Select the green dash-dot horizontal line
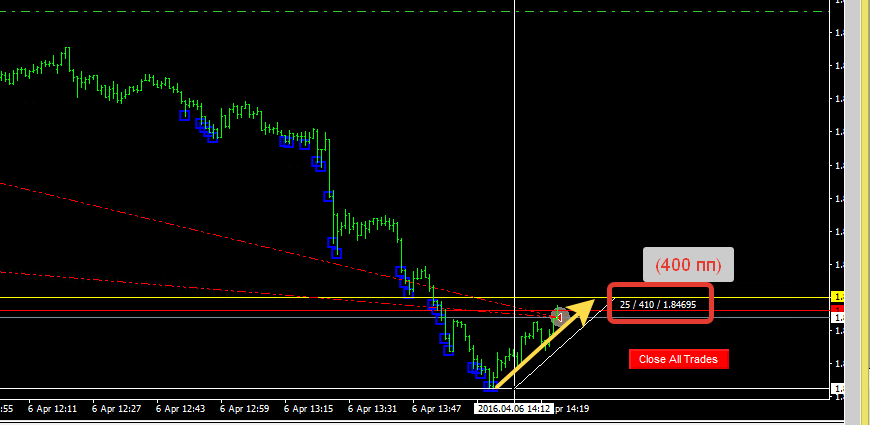Screen dimensions: 870x425 click(x=414, y=11)
